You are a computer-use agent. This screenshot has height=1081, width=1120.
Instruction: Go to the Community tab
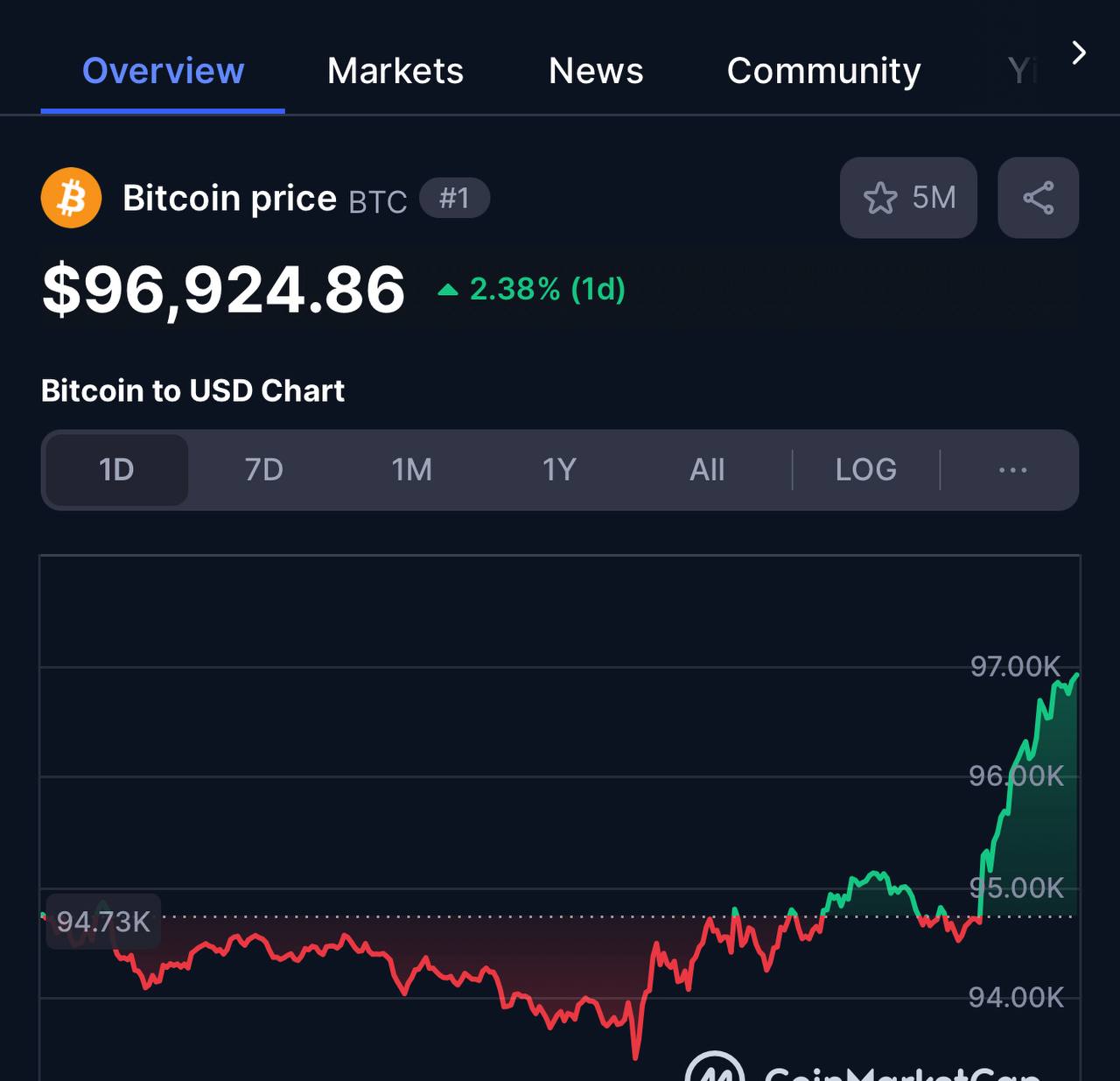click(824, 71)
